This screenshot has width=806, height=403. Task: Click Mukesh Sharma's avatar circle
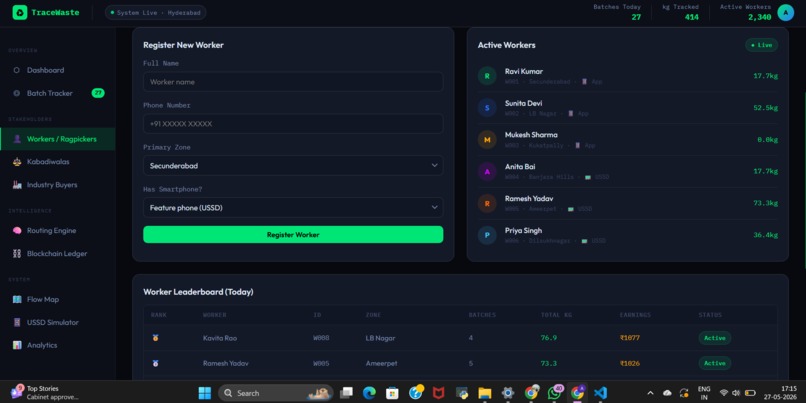click(x=487, y=140)
